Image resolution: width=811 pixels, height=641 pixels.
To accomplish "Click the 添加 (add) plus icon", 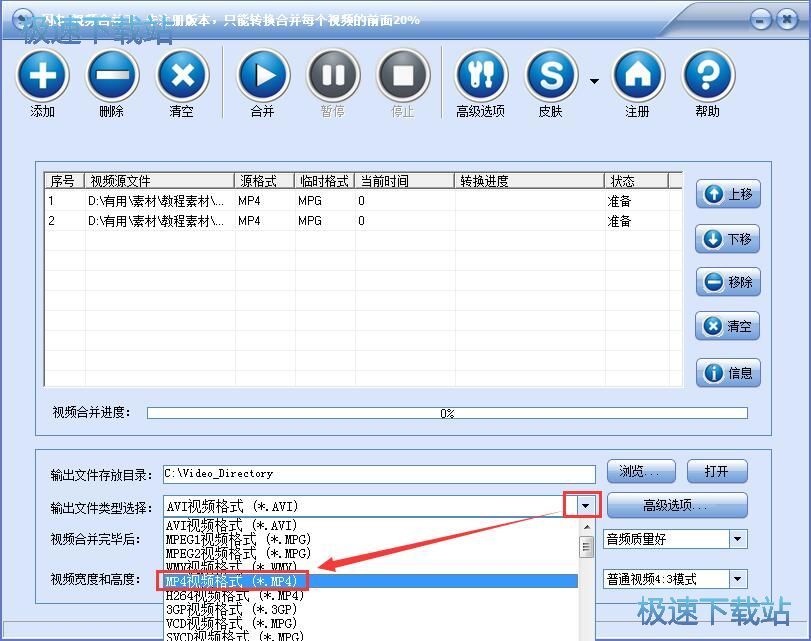I will tap(42, 76).
